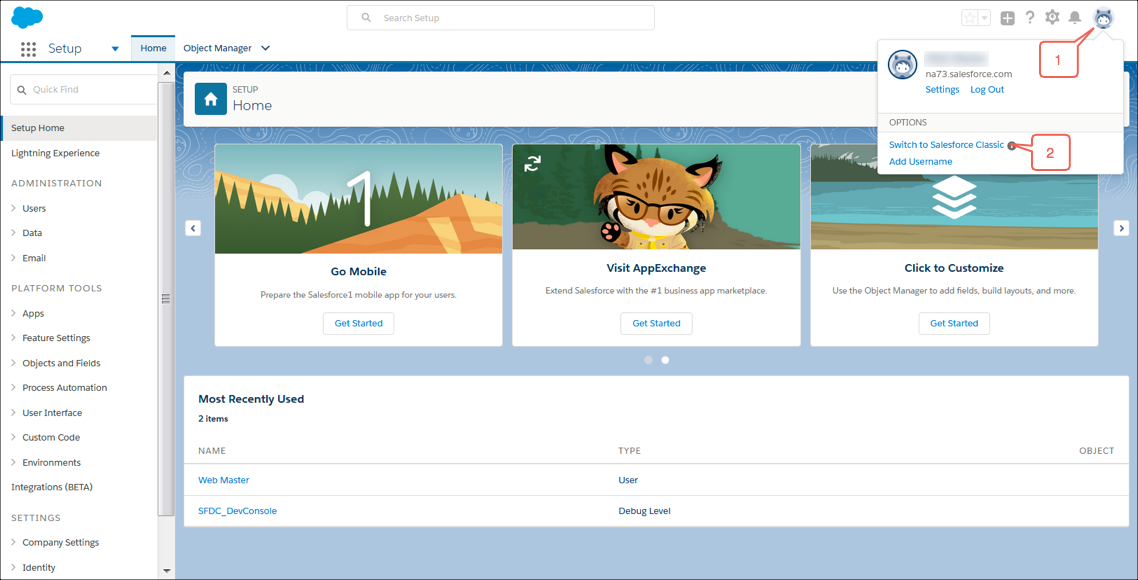
Task: Expand the Identity node
Action: point(15,568)
